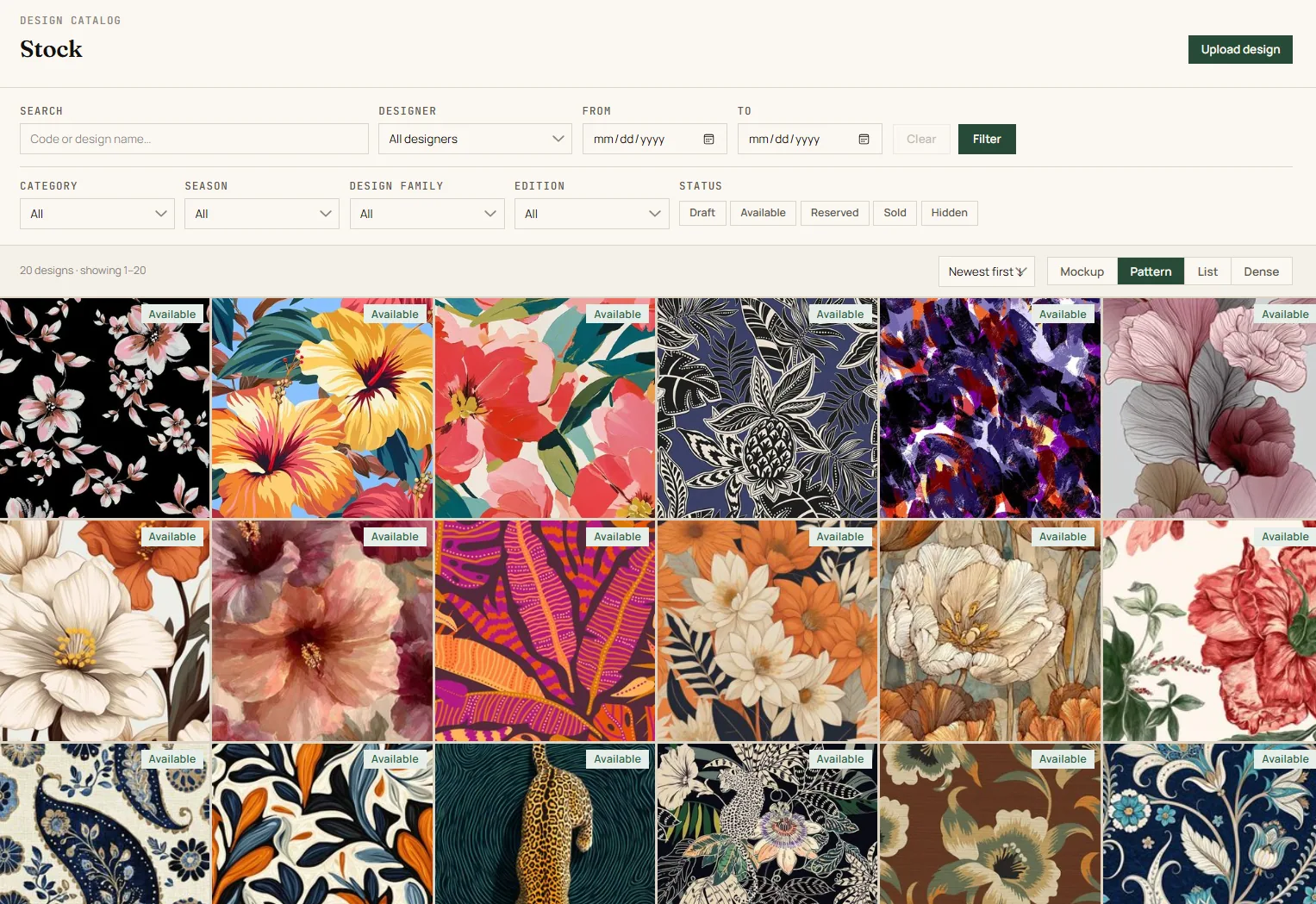Switch to Pattern view
Image resolution: width=1316 pixels, height=904 pixels.
(x=1151, y=271)
